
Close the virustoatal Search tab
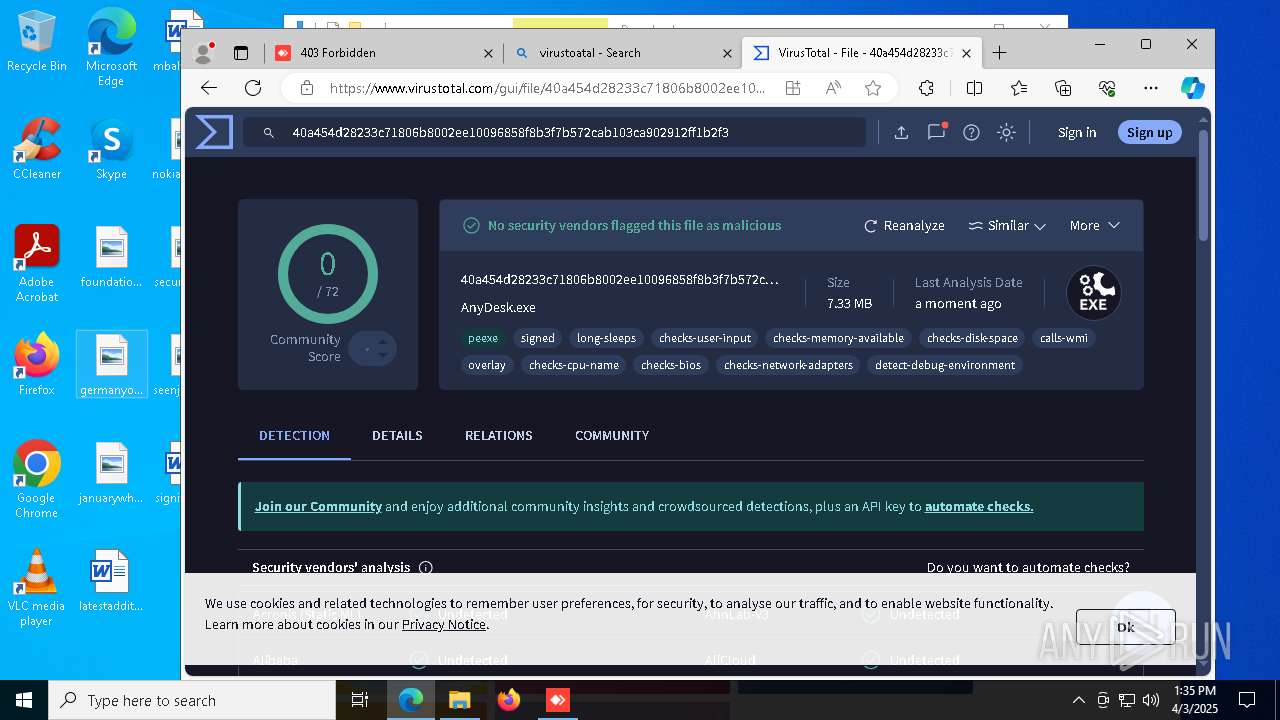click(727, 53)
